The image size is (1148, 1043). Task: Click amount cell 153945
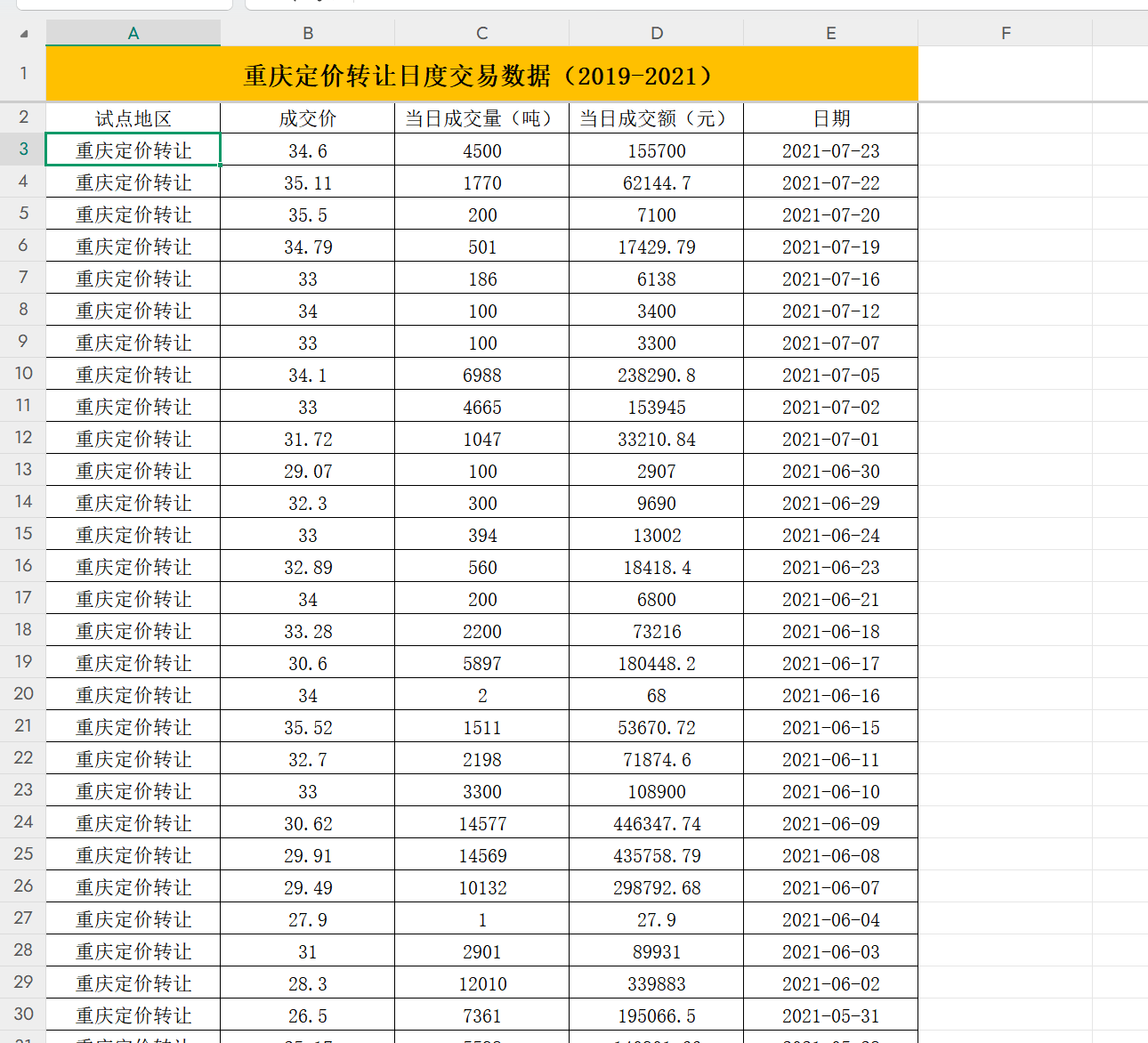pyautogui.click(x=657, y=407)
